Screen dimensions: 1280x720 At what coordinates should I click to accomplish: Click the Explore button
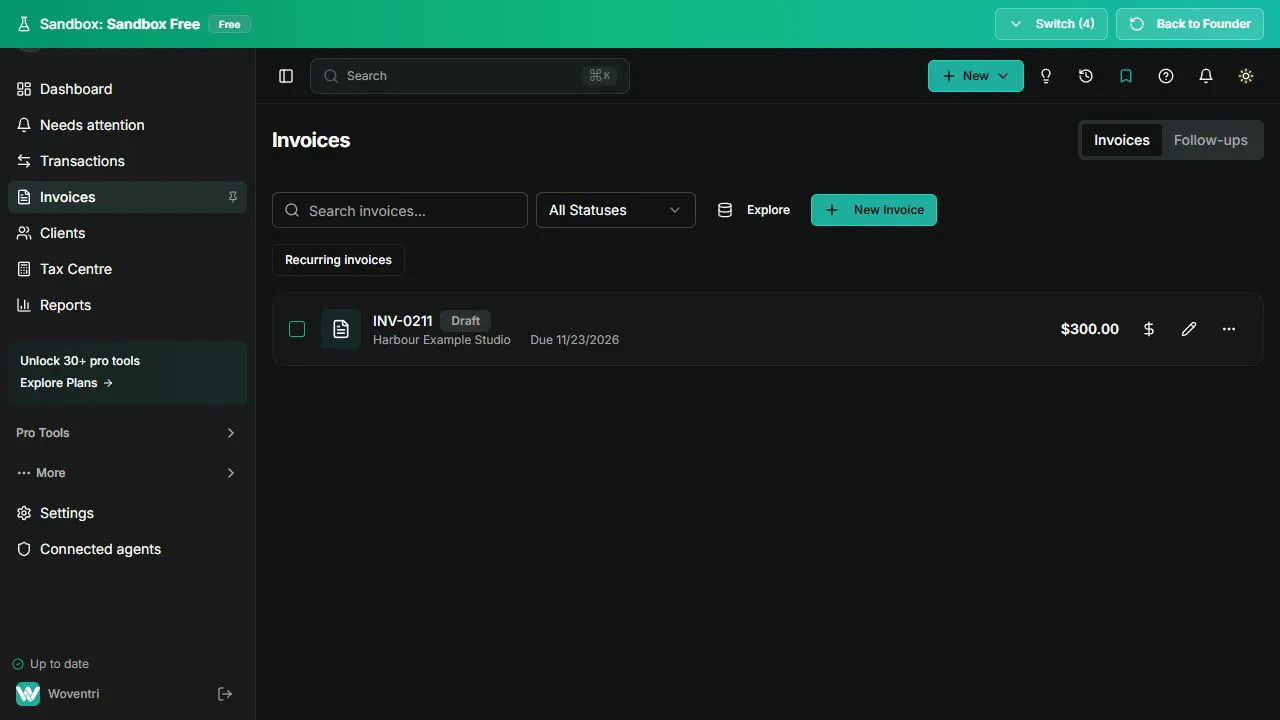pyautogui.click(x=754, y=210)
